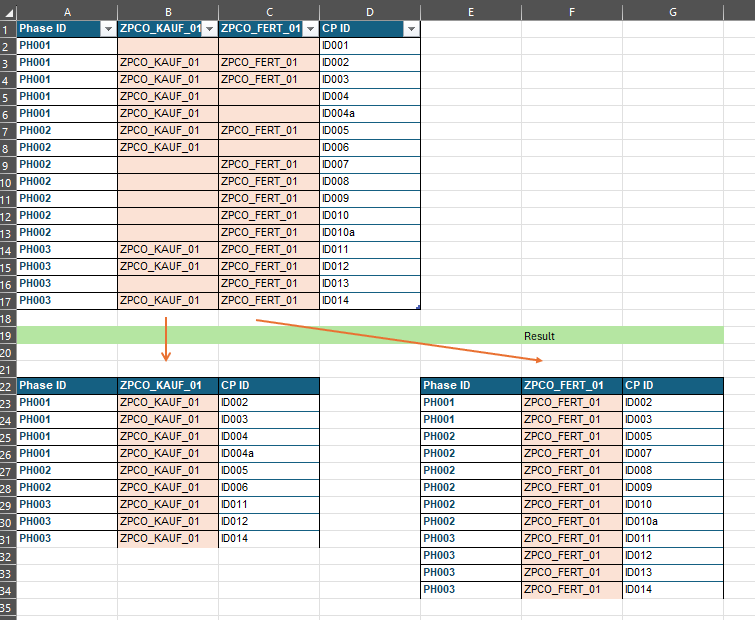This screenshot has width=755, height=620.
Task: Click ZPCO_KAUF_01 cell in row 3
Action: [x=168, y=63]
